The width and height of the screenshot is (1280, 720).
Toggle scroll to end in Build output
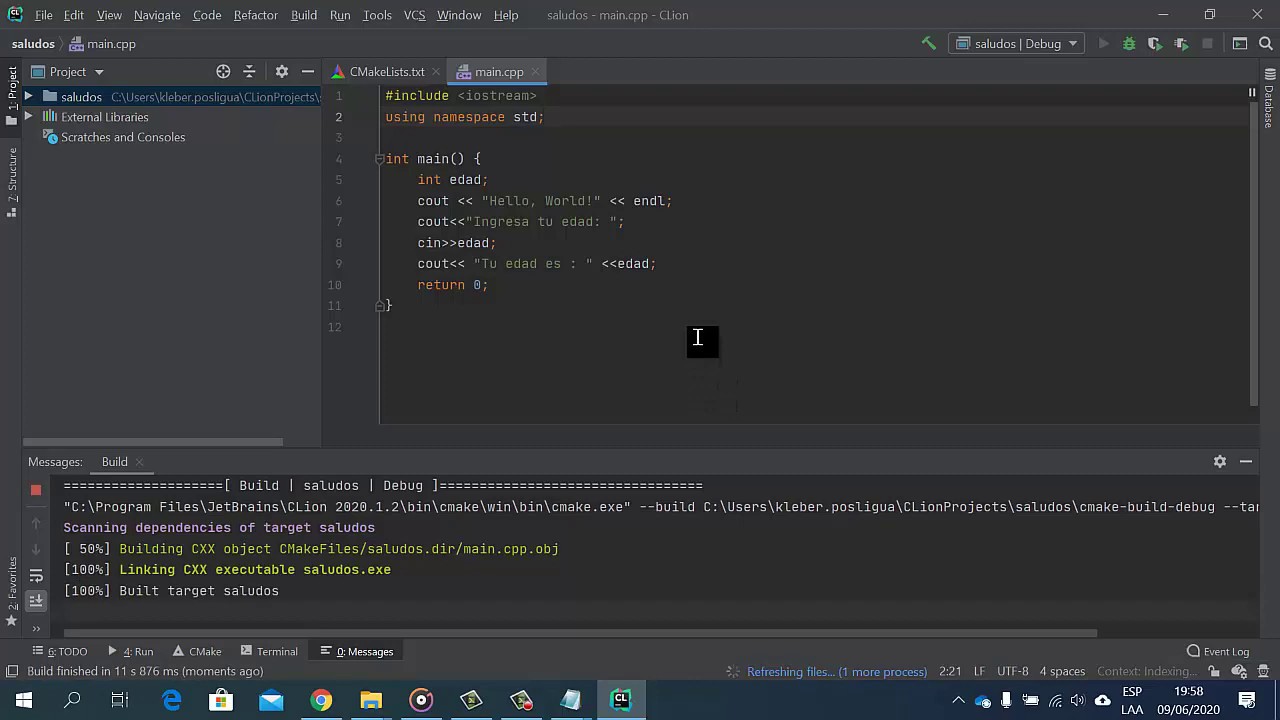coord(36,600)
